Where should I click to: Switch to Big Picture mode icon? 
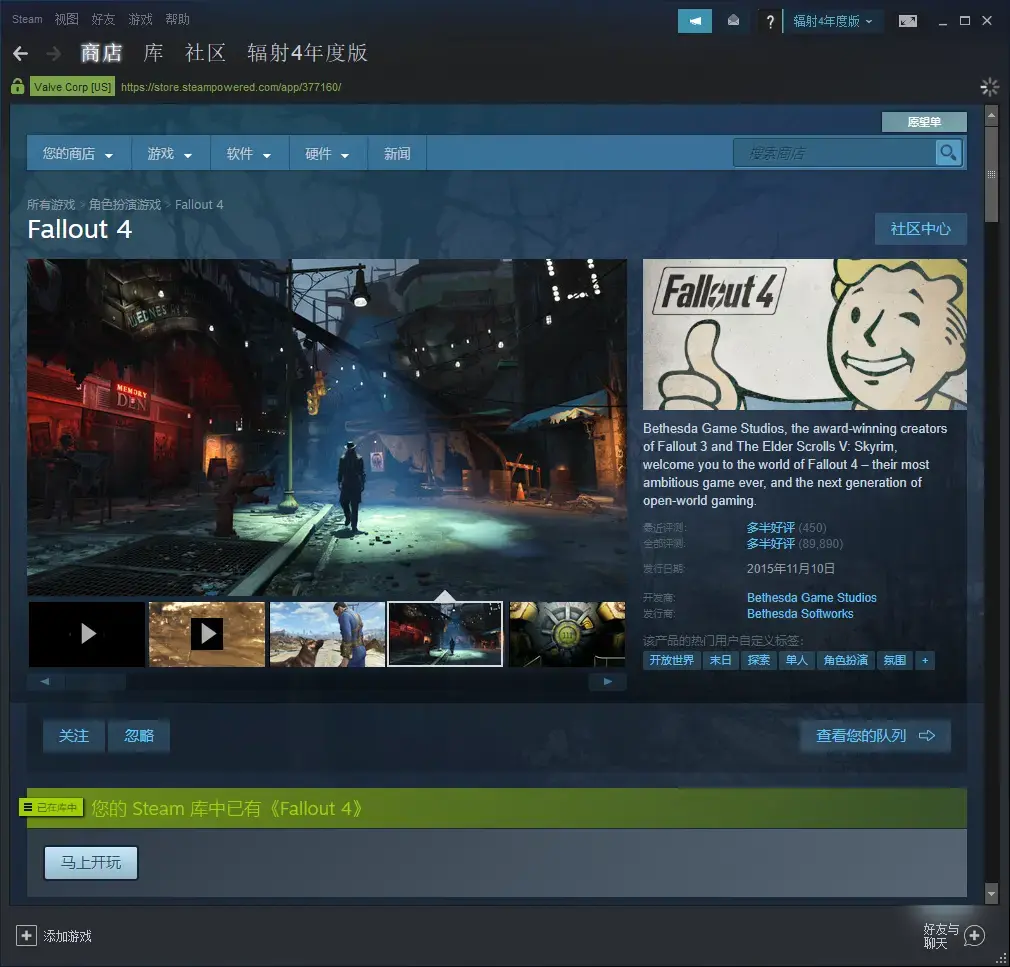[x=908, y=21]
